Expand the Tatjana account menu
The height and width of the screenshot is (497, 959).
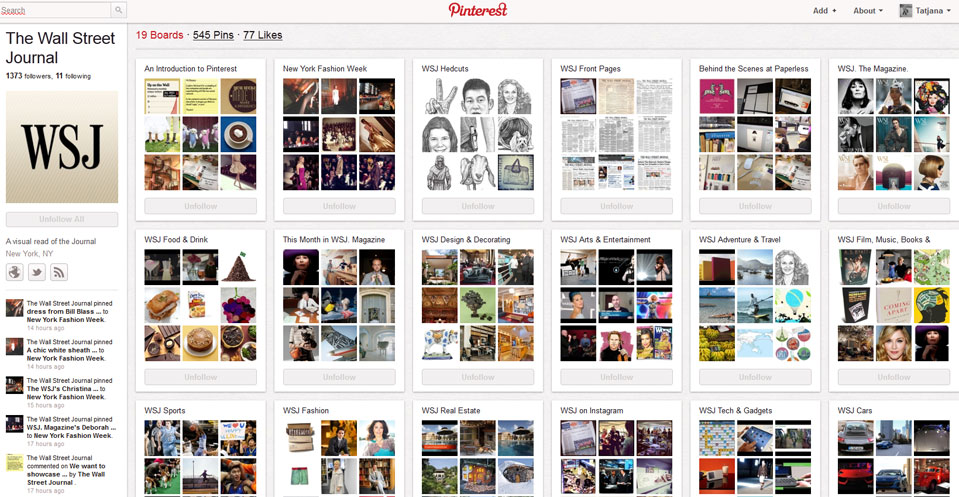point(933,10)
